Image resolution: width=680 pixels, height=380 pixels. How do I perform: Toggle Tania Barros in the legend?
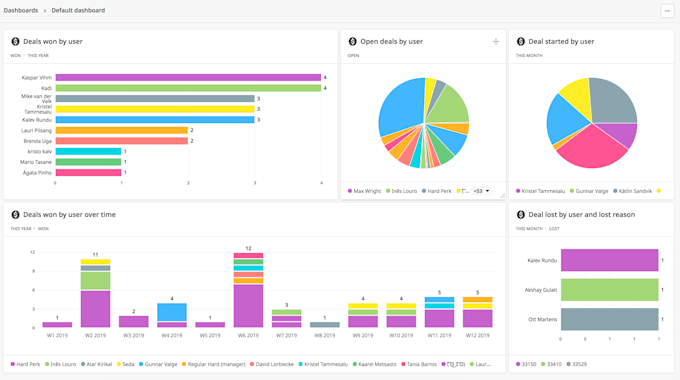coord(419,364)
